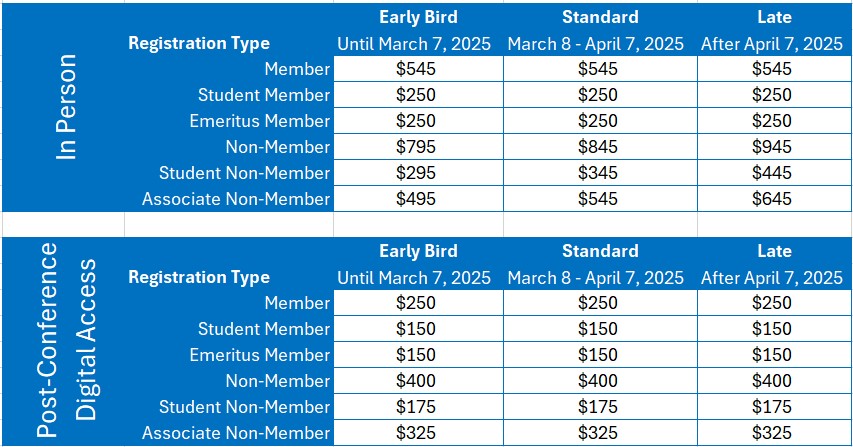Select the vertical 'In Person' merged cell
The image size is (853, 447).
pyautogui.click(x=65, y=107)
